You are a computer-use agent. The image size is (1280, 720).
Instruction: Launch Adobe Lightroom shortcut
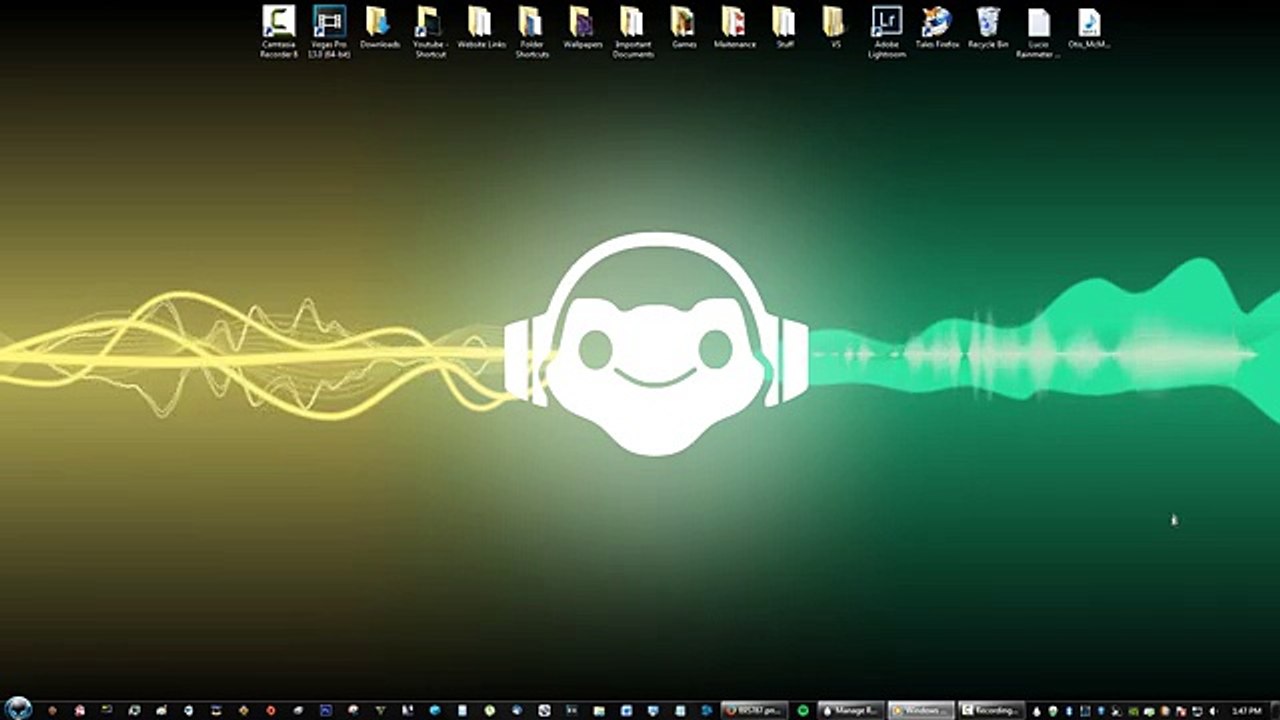coord(887,31)
